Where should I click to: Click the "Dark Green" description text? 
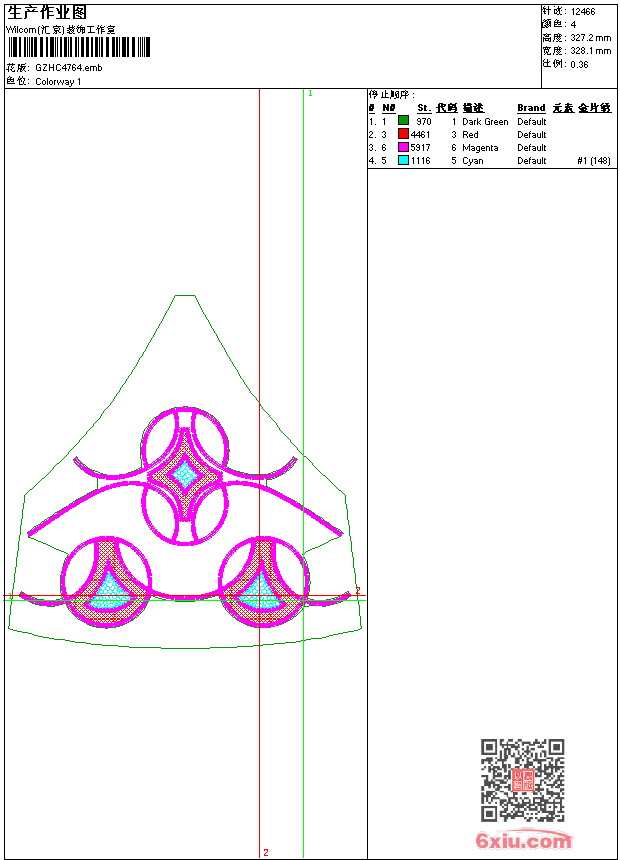click(485, 122)
